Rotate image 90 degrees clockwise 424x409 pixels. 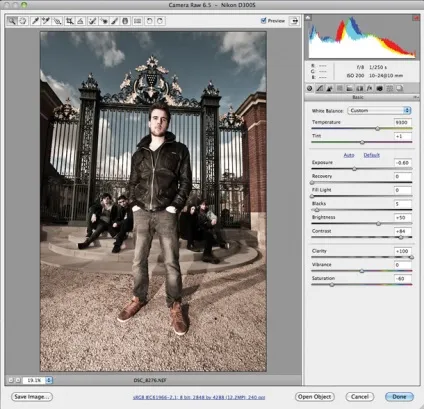[160, 21]
